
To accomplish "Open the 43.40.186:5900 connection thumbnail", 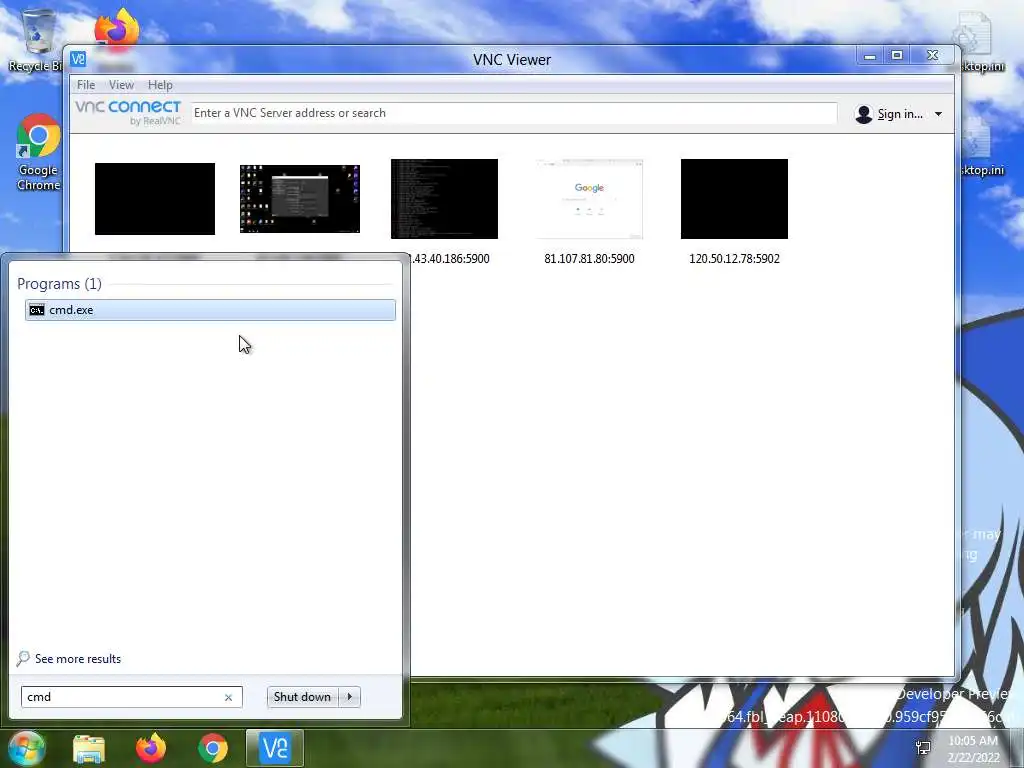I will click(444, 199).
